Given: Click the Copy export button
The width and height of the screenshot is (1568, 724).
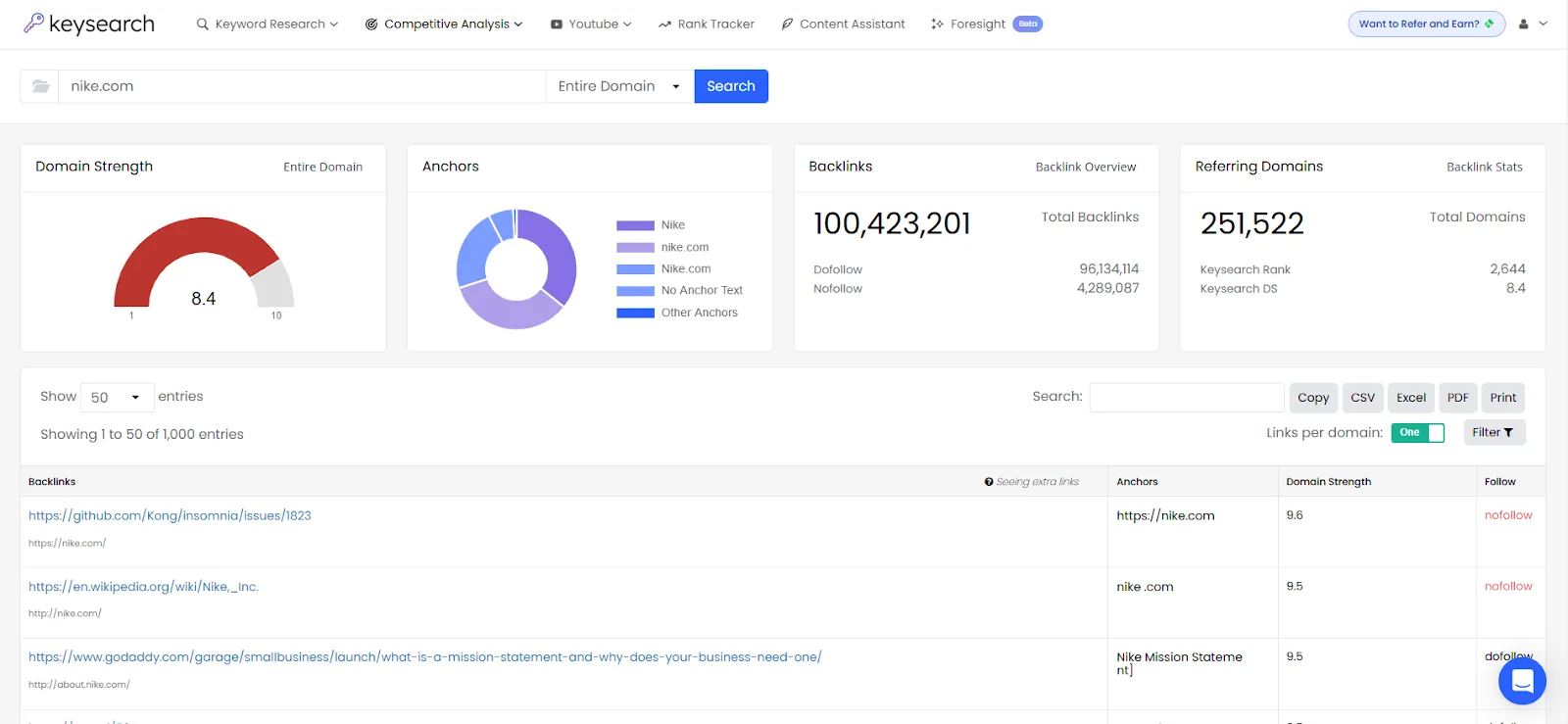Looking at the screenshot, I should (x=1313, y=397).
